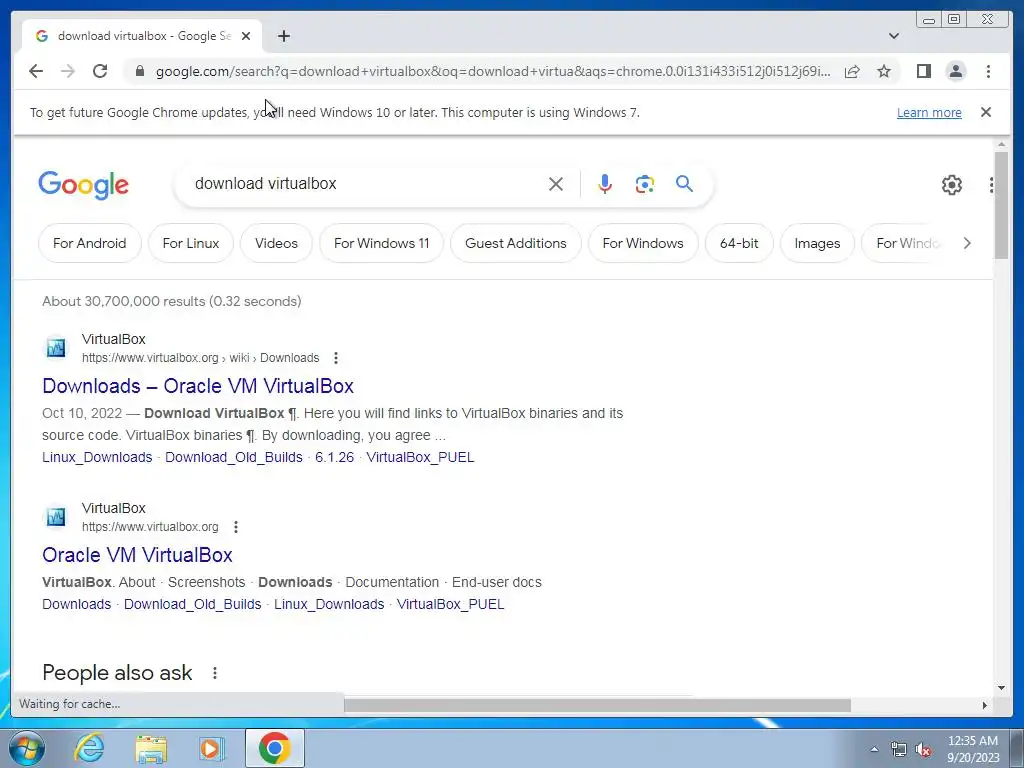Open more options for the virtualbox.org result
The width and height of the screenshot is (1024, 768).
point(236,527)
